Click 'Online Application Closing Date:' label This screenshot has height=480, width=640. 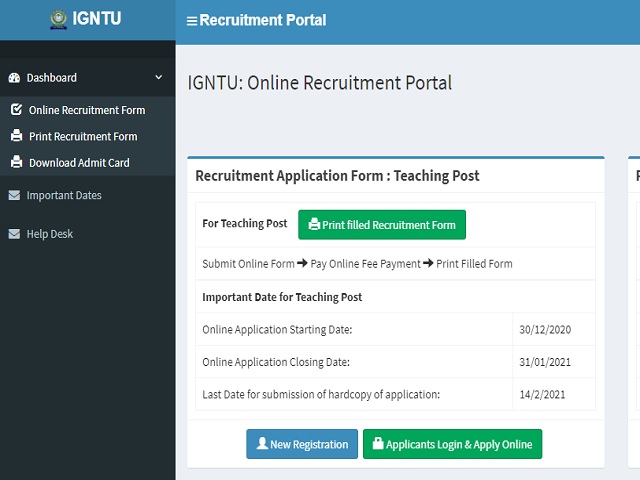(276, 362)
